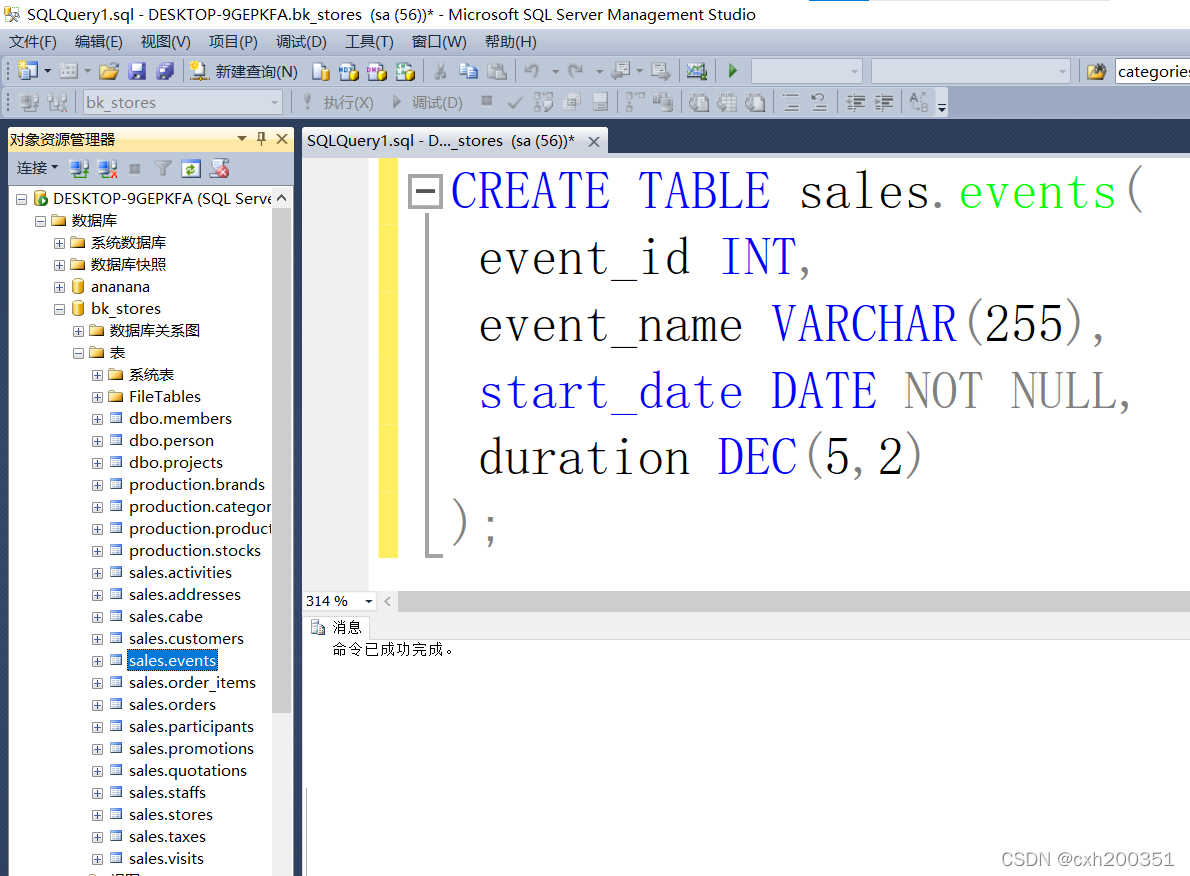
Task: Click the editor horizontal scrollbar
Action: tap(793, 601)
